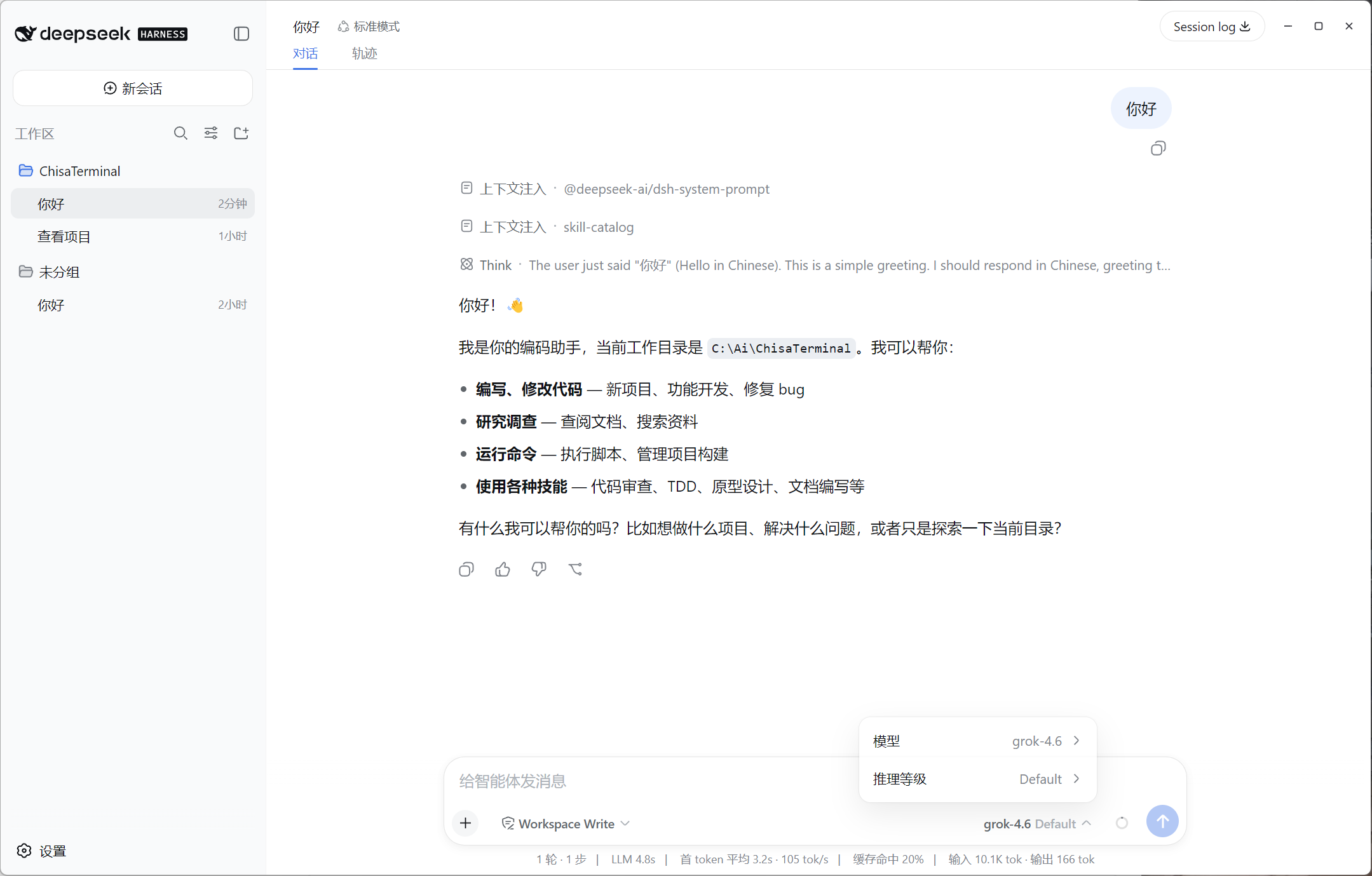This screenshot has width=1372, height=876.
Task: Add new workspace folder icon
Action: coord(241,133)
